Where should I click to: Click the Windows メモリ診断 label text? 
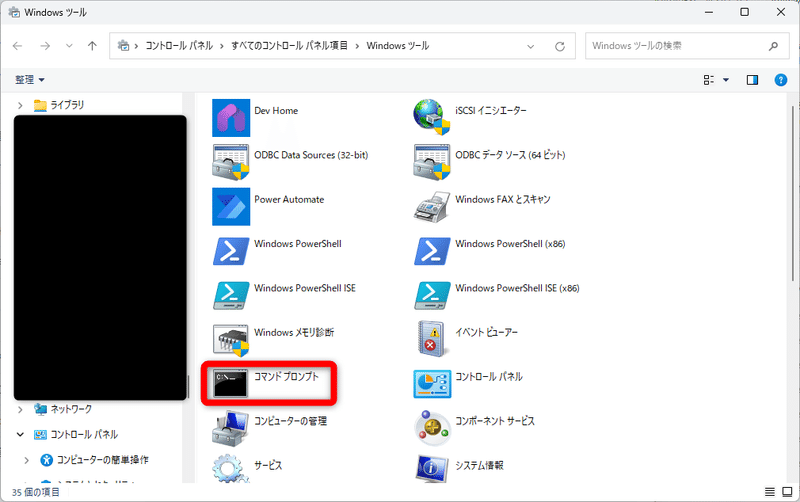point(294,332)
